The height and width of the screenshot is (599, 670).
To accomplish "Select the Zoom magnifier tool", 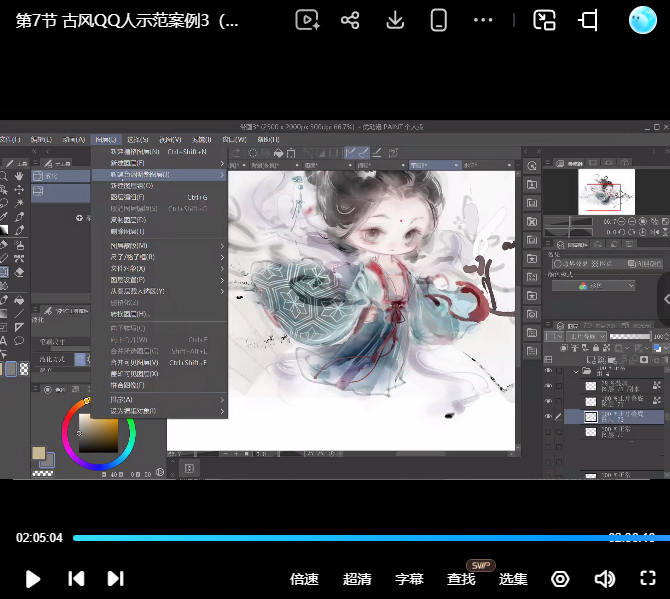I will (3, 176).
